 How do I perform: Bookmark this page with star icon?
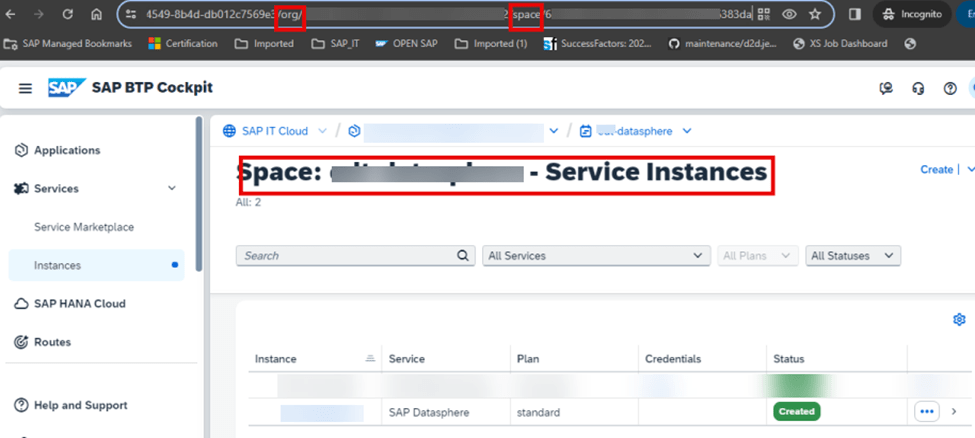815,14
